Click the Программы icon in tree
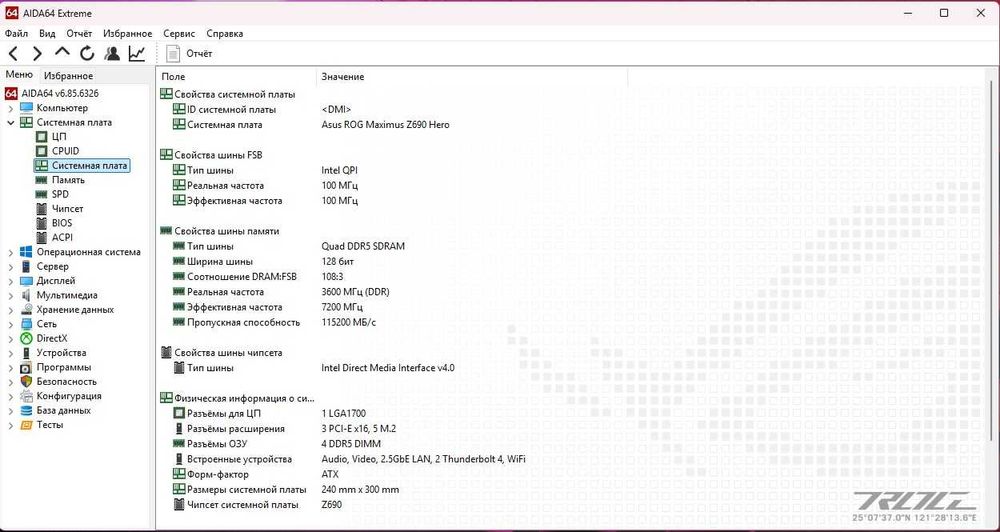Screen dimensions: 1000x532 26,367
